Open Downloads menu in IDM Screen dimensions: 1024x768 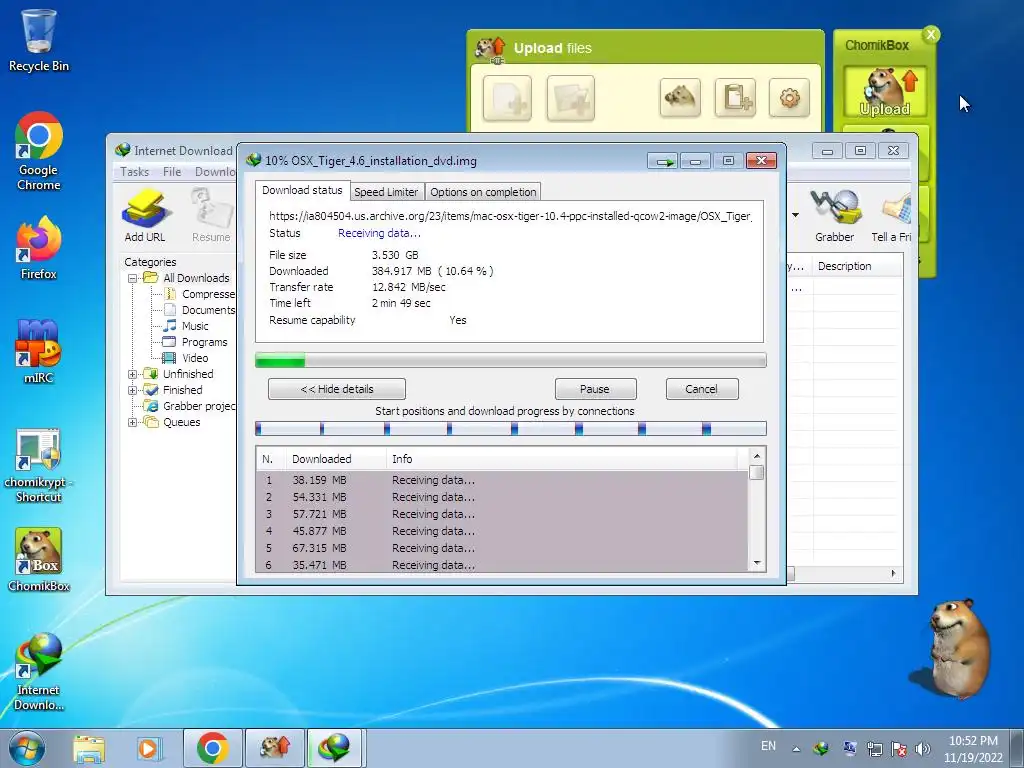(x=215, y=172)
